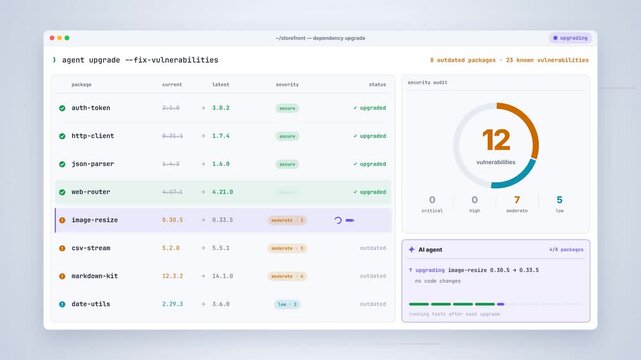Click the package column header
This screenshot has height=360, width=641.
point(81,85)
